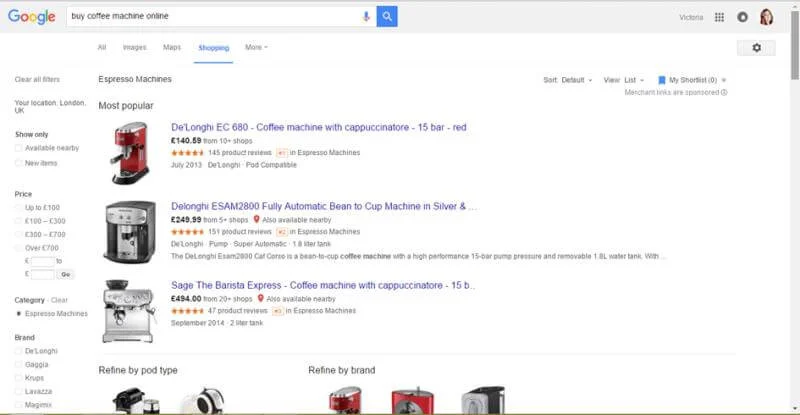The width and height of the screenshot is (800, 415).
Task: Open the notifications bell icon
Action: pos(742,17)
